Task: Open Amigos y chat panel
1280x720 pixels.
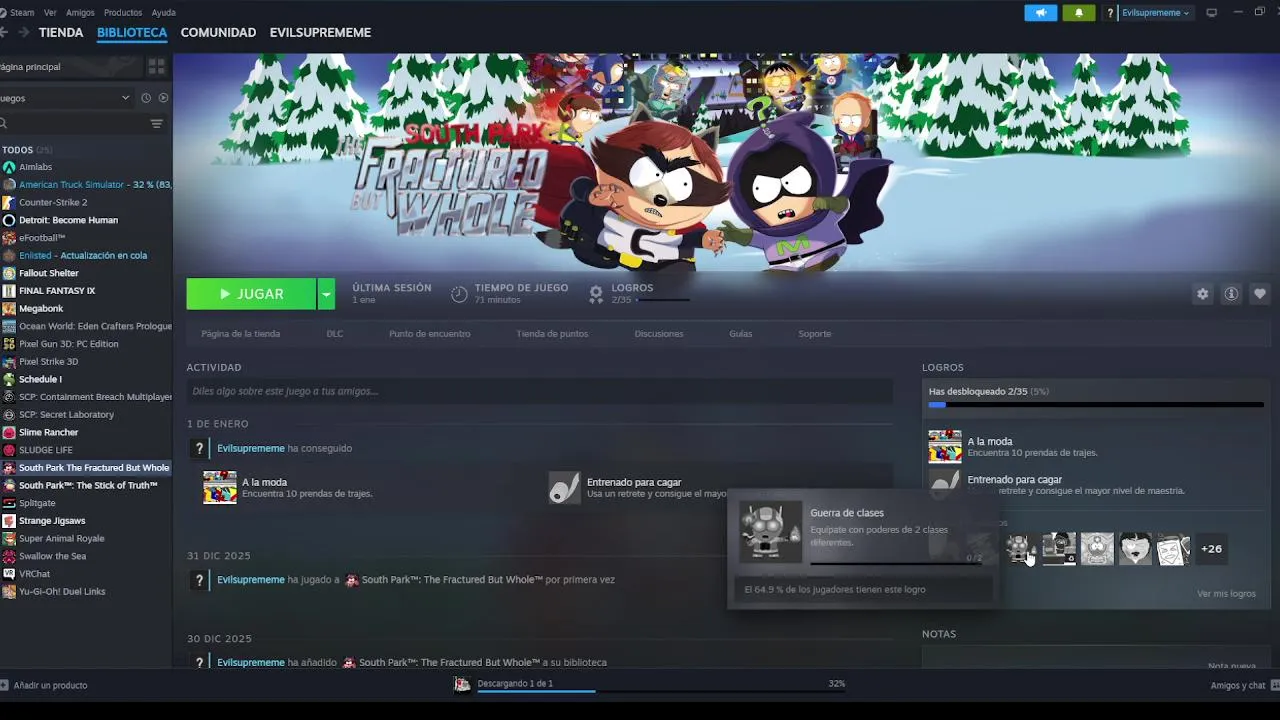Action: [1244, 685]
